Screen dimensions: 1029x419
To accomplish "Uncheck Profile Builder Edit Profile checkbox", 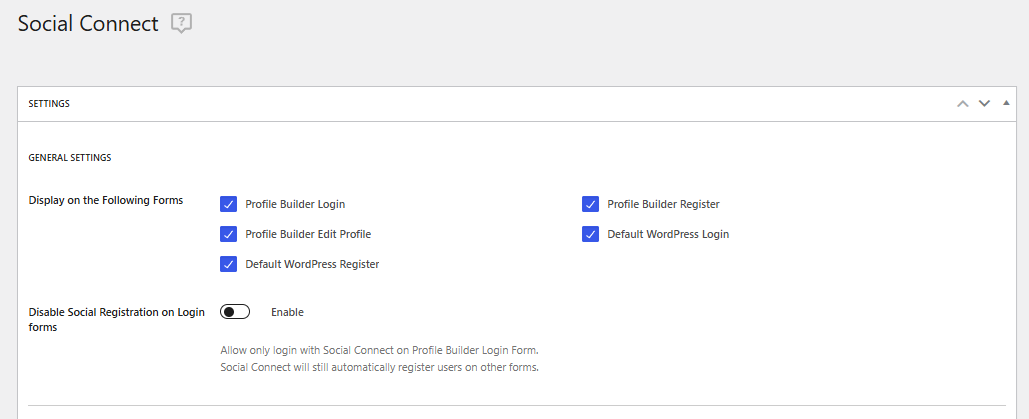I will tap(228, 234).
